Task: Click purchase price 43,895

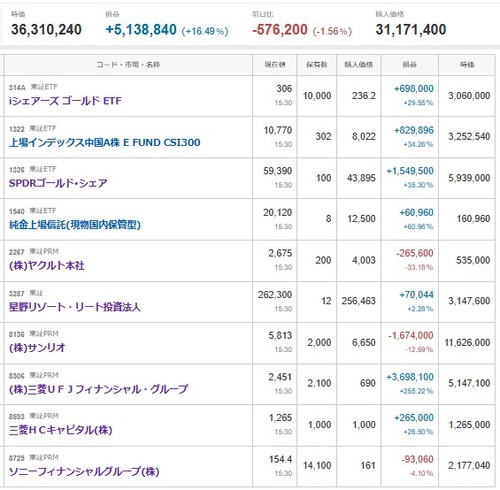Action: click(361, 178)
